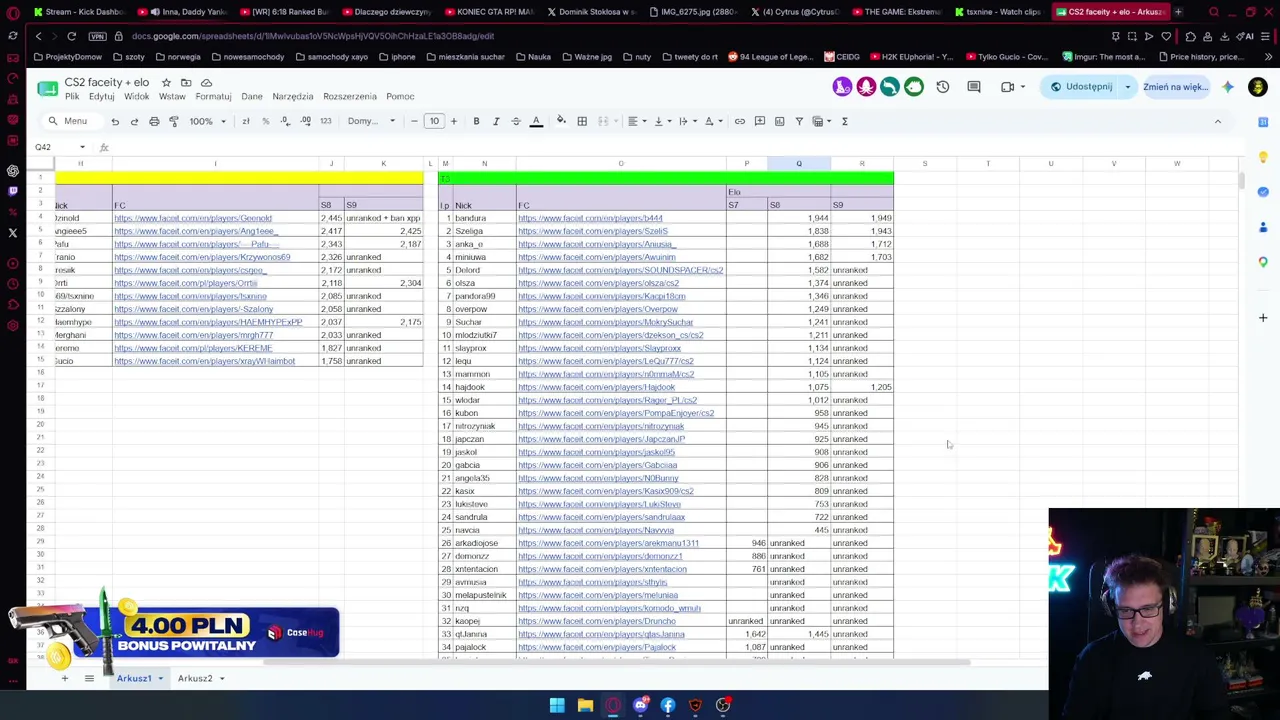Open the Wstaw menu
This screenshot has height=720, width=1280.
[172, 97]
